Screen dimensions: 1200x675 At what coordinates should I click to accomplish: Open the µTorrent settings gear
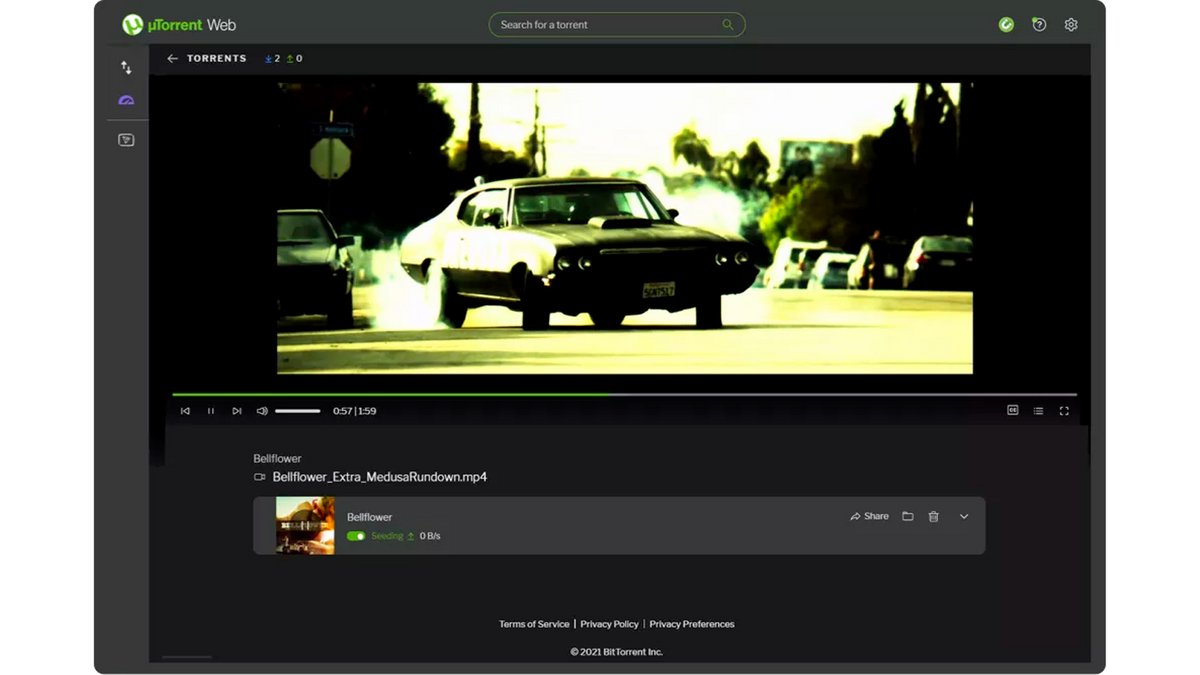1070,24
